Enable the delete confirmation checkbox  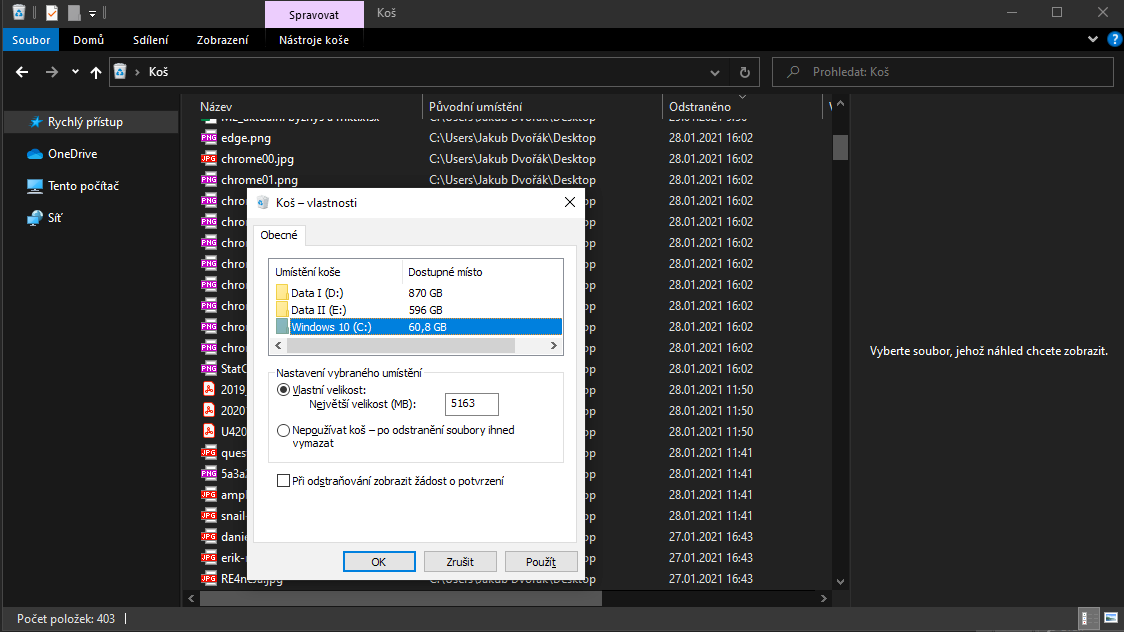point(283,481)
